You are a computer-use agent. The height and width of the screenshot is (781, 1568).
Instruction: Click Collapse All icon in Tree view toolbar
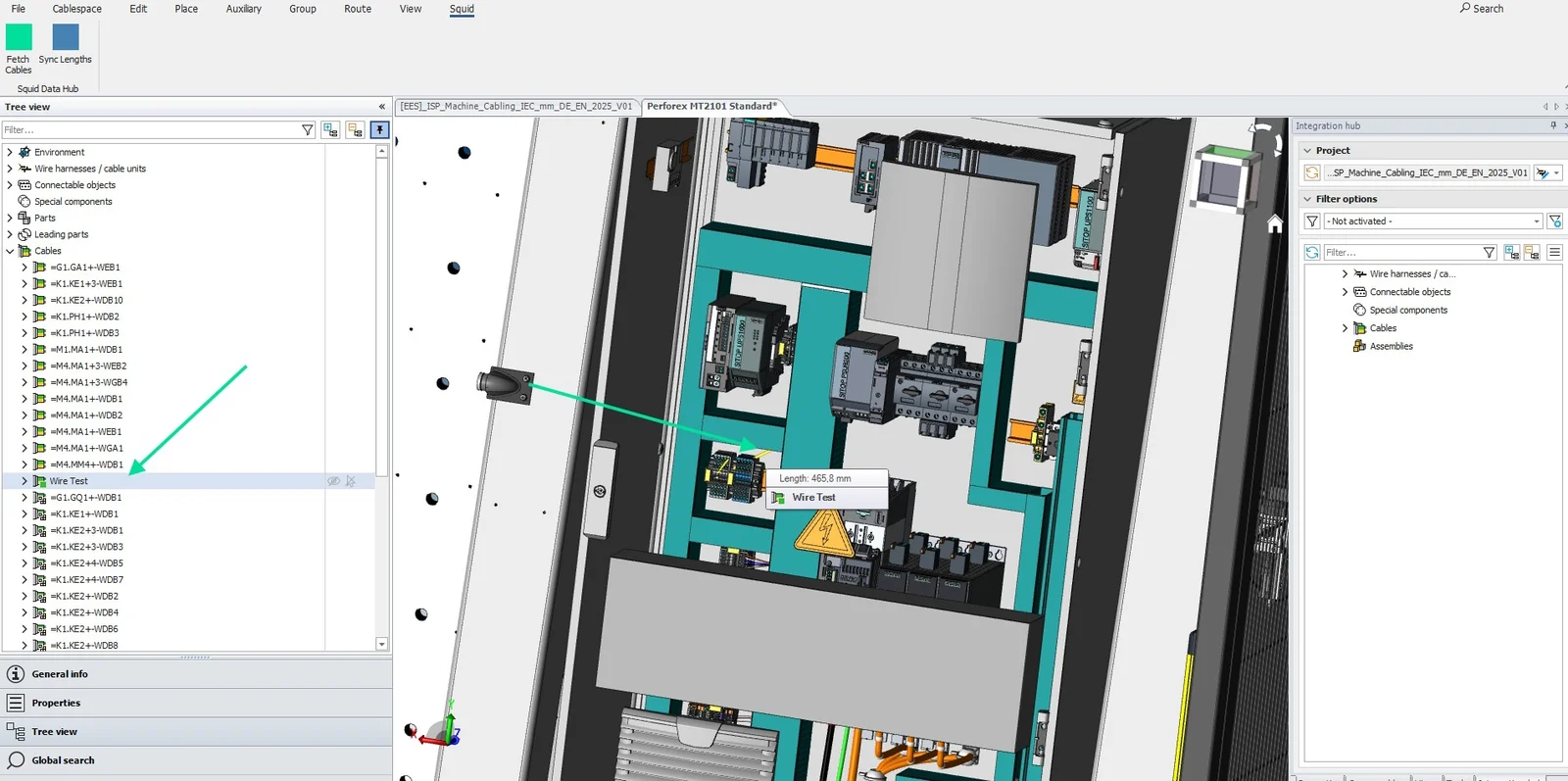pyautogui.click(x=355, y=130)
